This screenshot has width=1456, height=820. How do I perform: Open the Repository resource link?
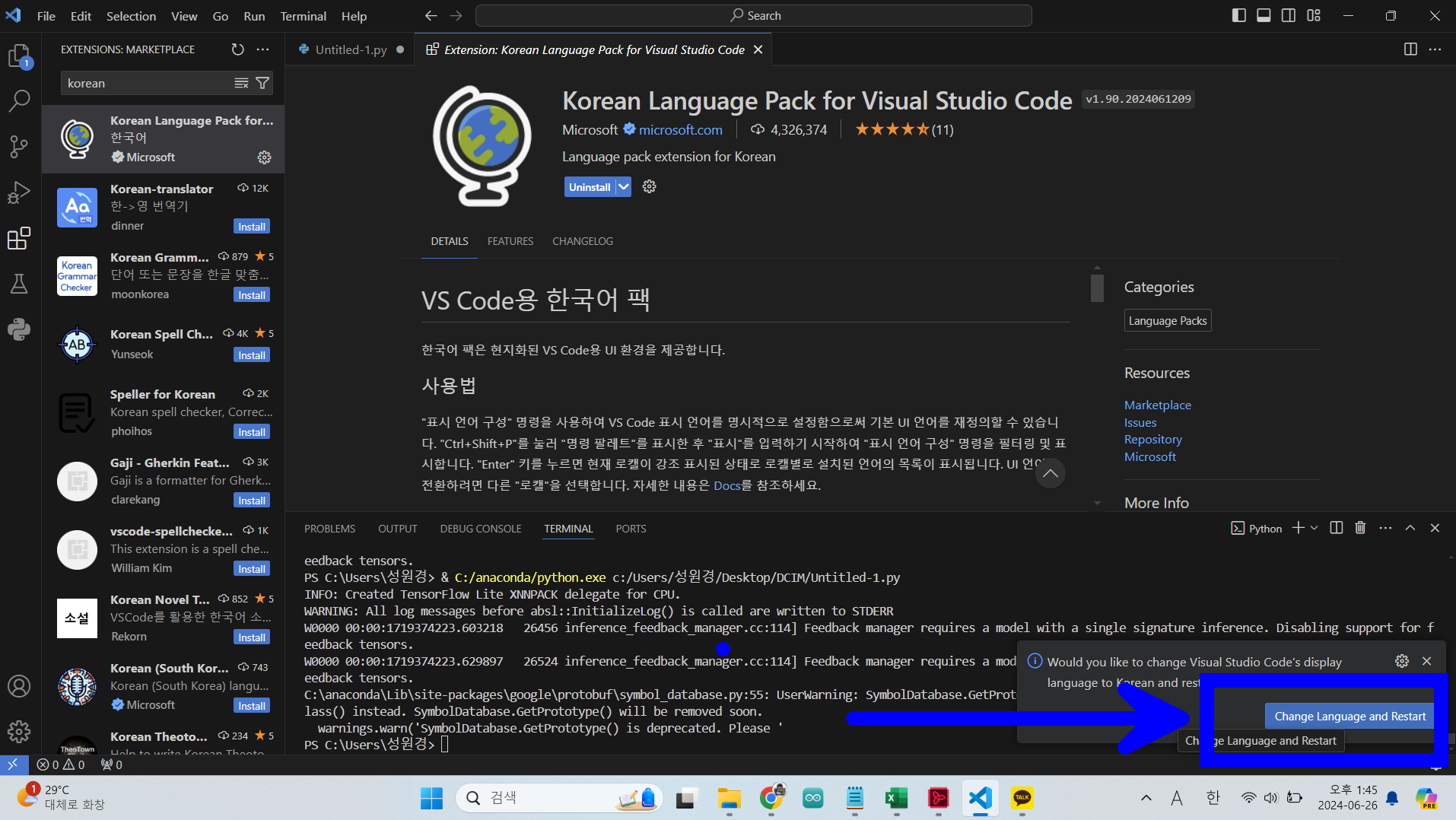pyautogui.click(x=1152, y=439)
